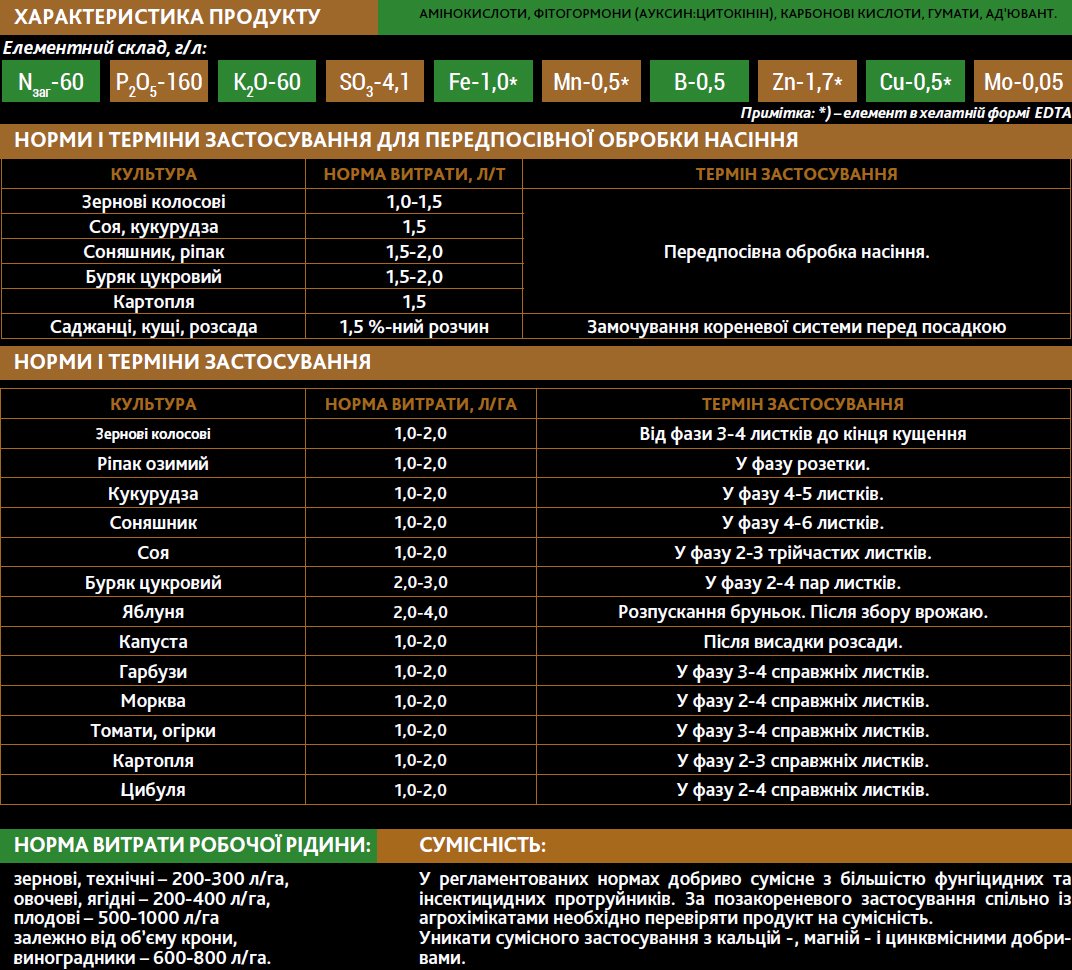Click 'Саджанці, кущі, розсада' cell

[153, 327]
